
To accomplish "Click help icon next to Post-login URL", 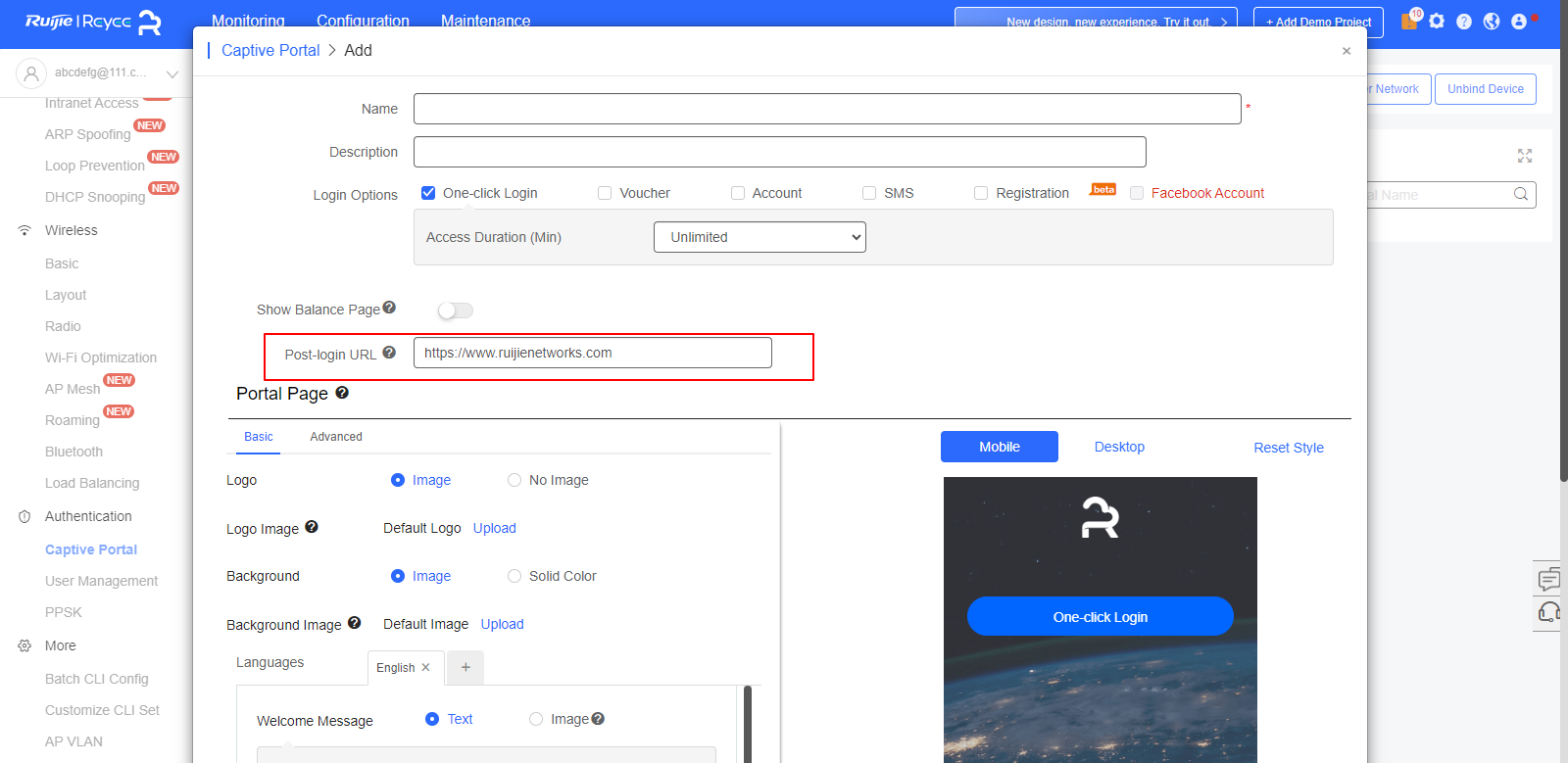I will pyautogui.click(x=389, y=353).
